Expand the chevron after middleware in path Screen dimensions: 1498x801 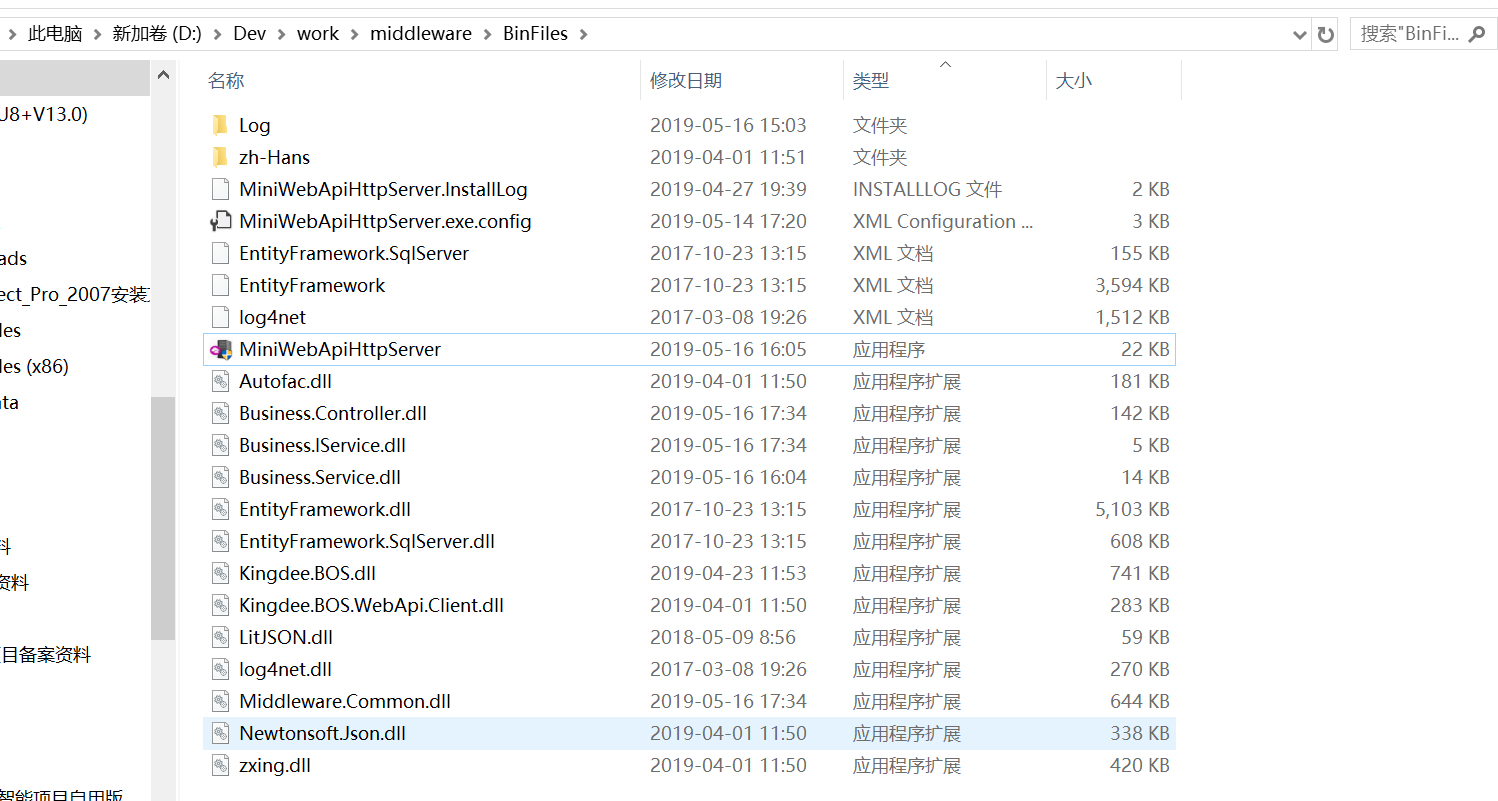[488, 34]
